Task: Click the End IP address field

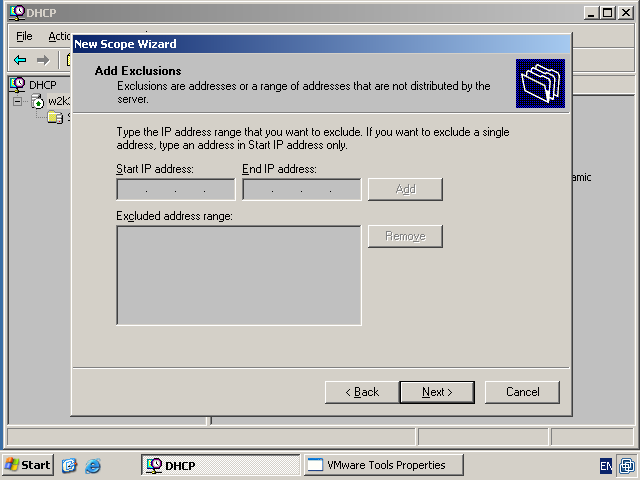Action: point(301,189)
